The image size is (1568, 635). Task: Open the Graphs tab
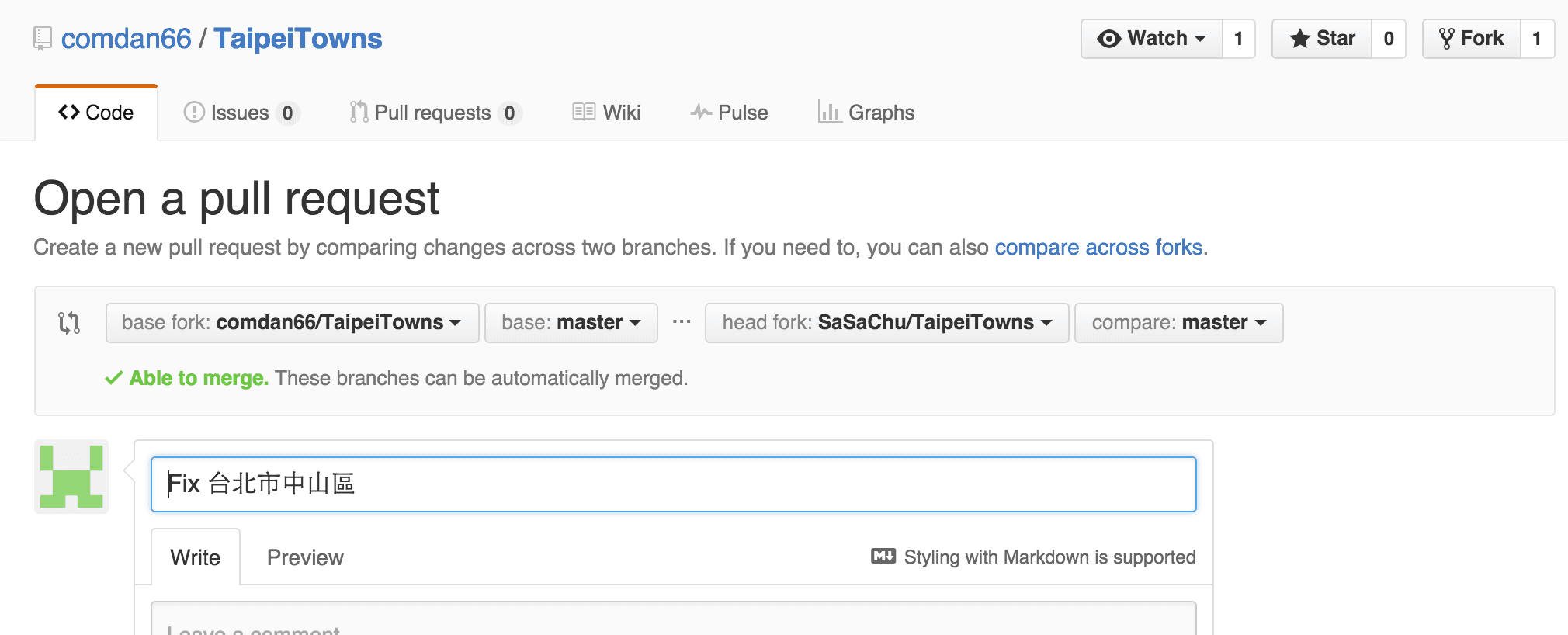(866, 113)
